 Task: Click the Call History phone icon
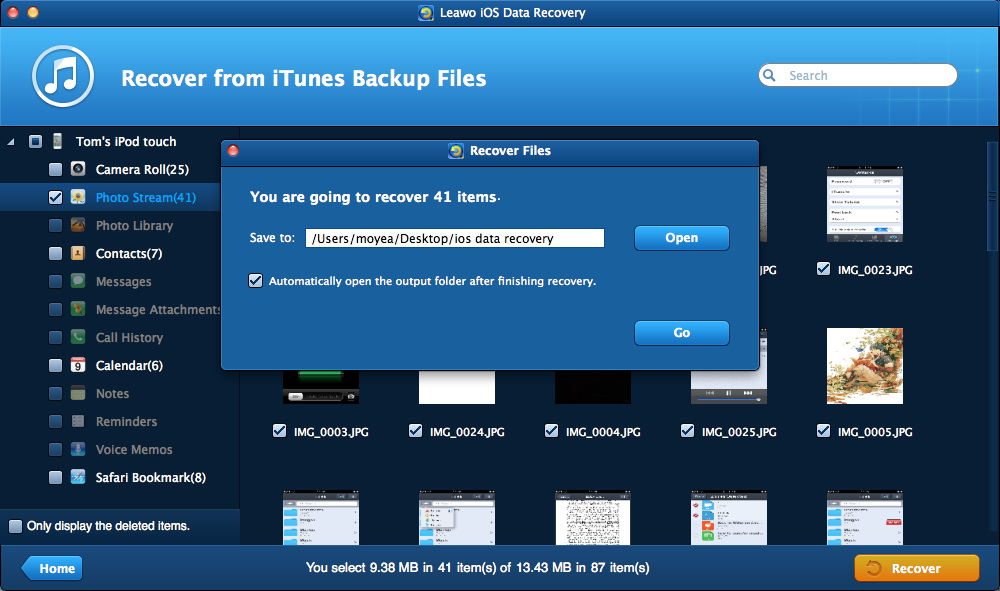tap(78, 338)
